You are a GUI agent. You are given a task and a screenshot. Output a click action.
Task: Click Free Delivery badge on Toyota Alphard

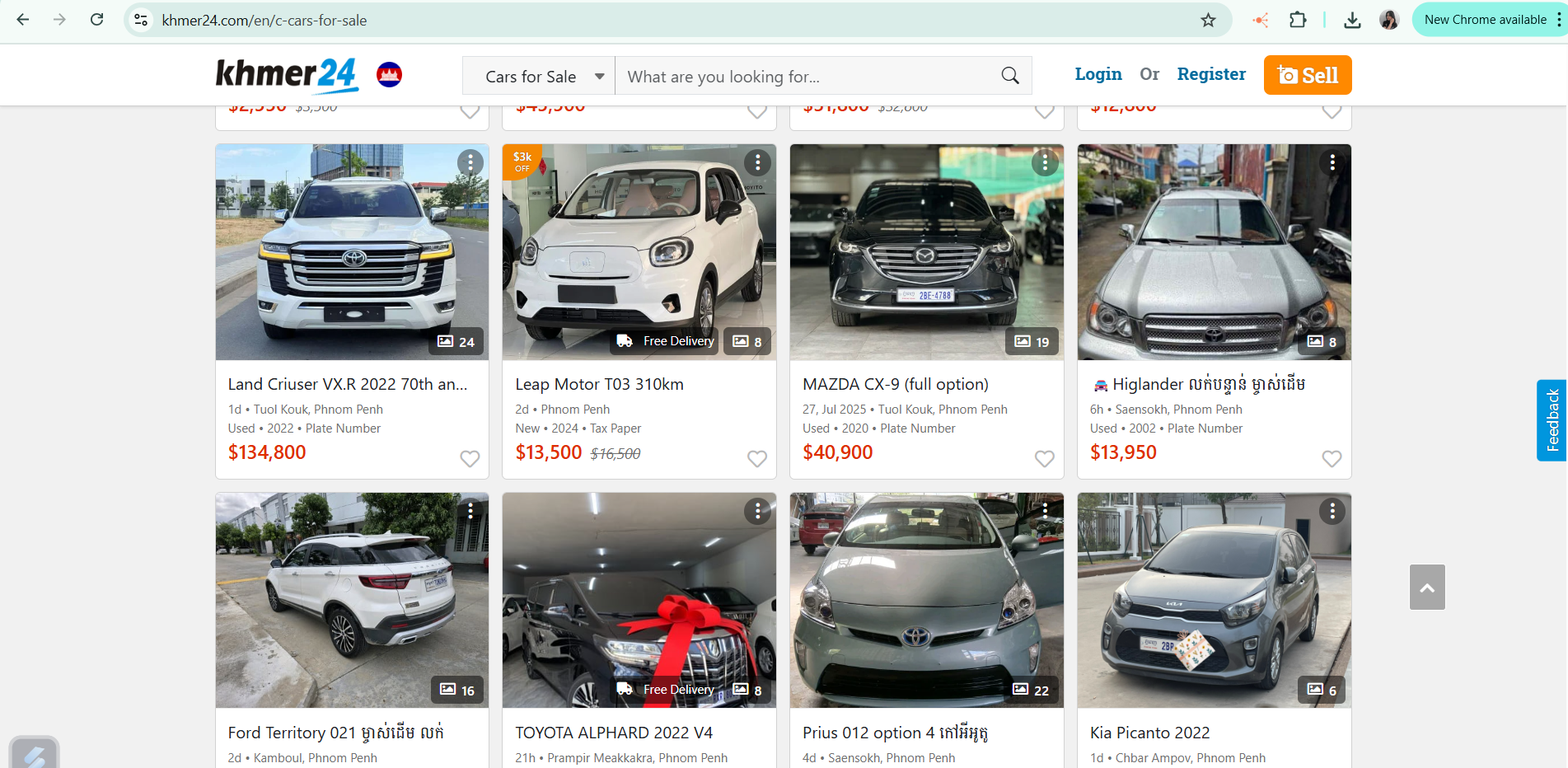coord(665,690)
